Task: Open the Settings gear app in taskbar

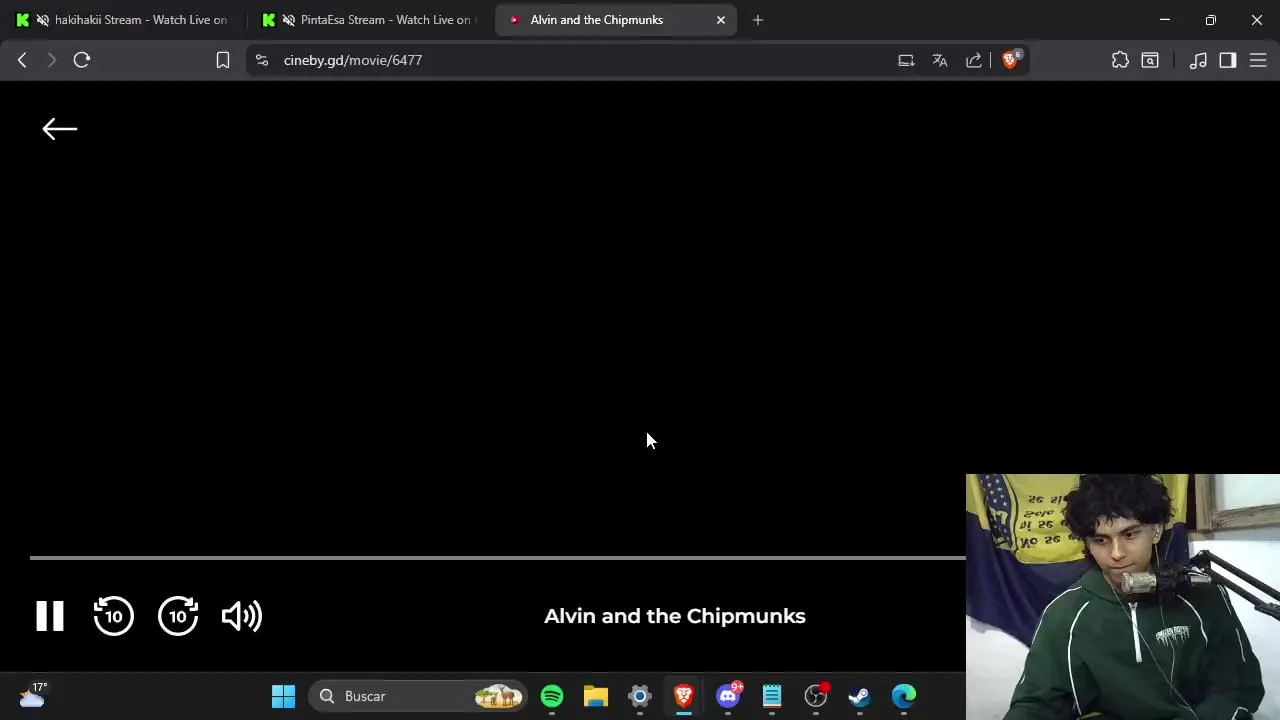Action: [x=640, y=696]
